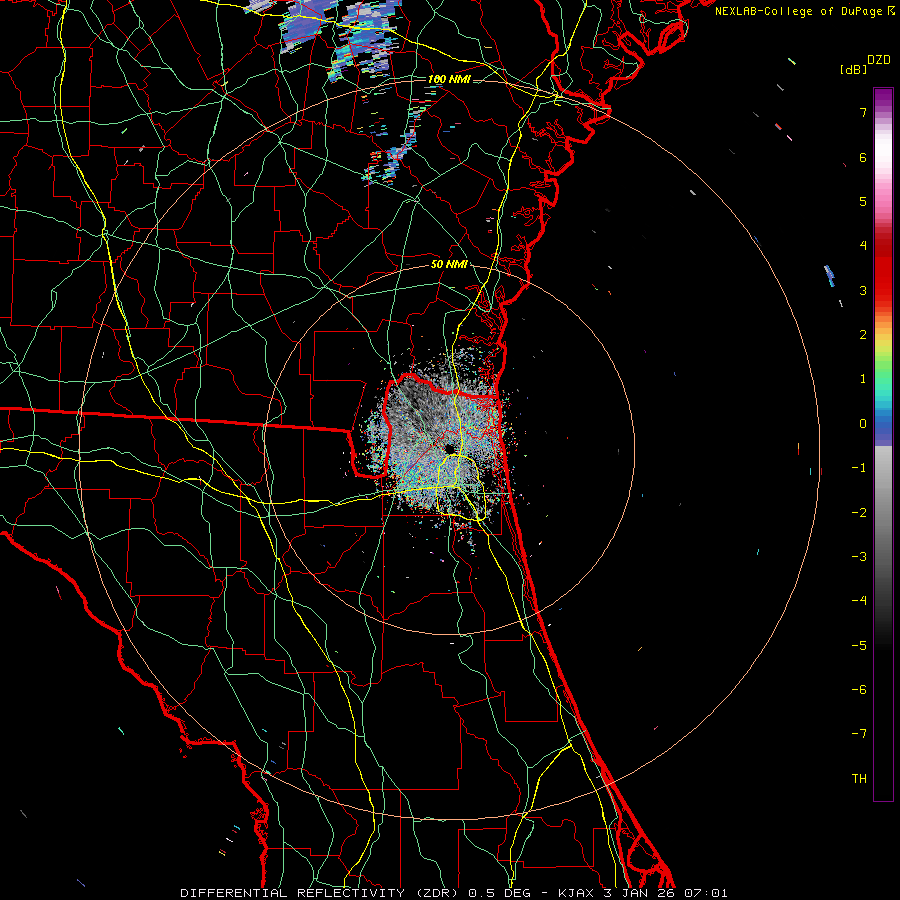Click the 7 dB value on color scale
900x900 pixels.
coord(863,112)
